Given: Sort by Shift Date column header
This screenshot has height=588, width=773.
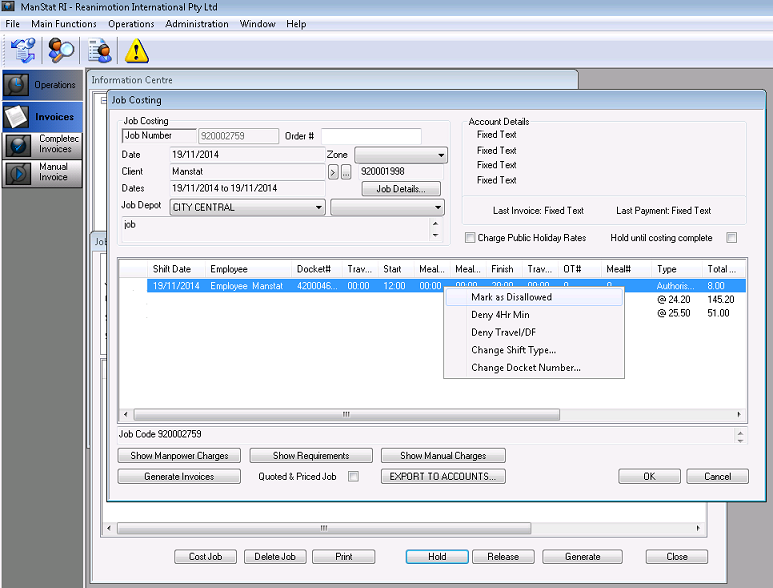Looking at the screenshot, I should tap(176, 269).
